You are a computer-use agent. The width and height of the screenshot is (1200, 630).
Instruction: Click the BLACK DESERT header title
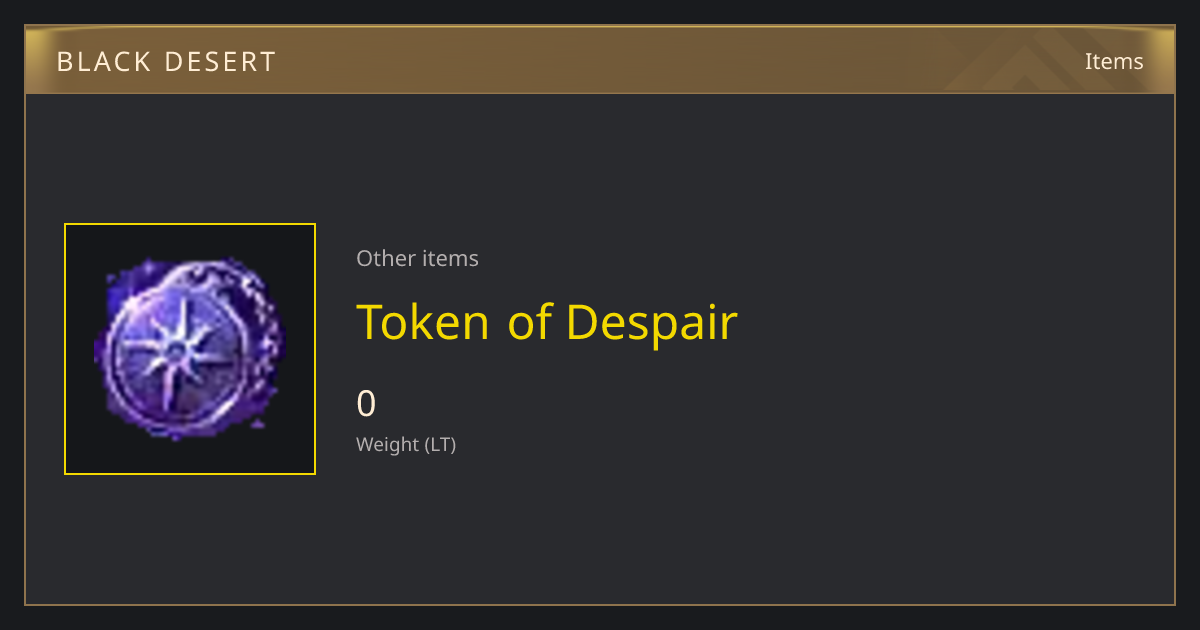166,62
